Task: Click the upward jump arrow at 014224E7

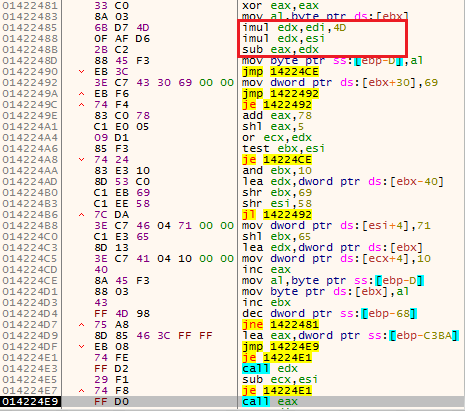Action: pyautogui.click(x=81, y=391)
